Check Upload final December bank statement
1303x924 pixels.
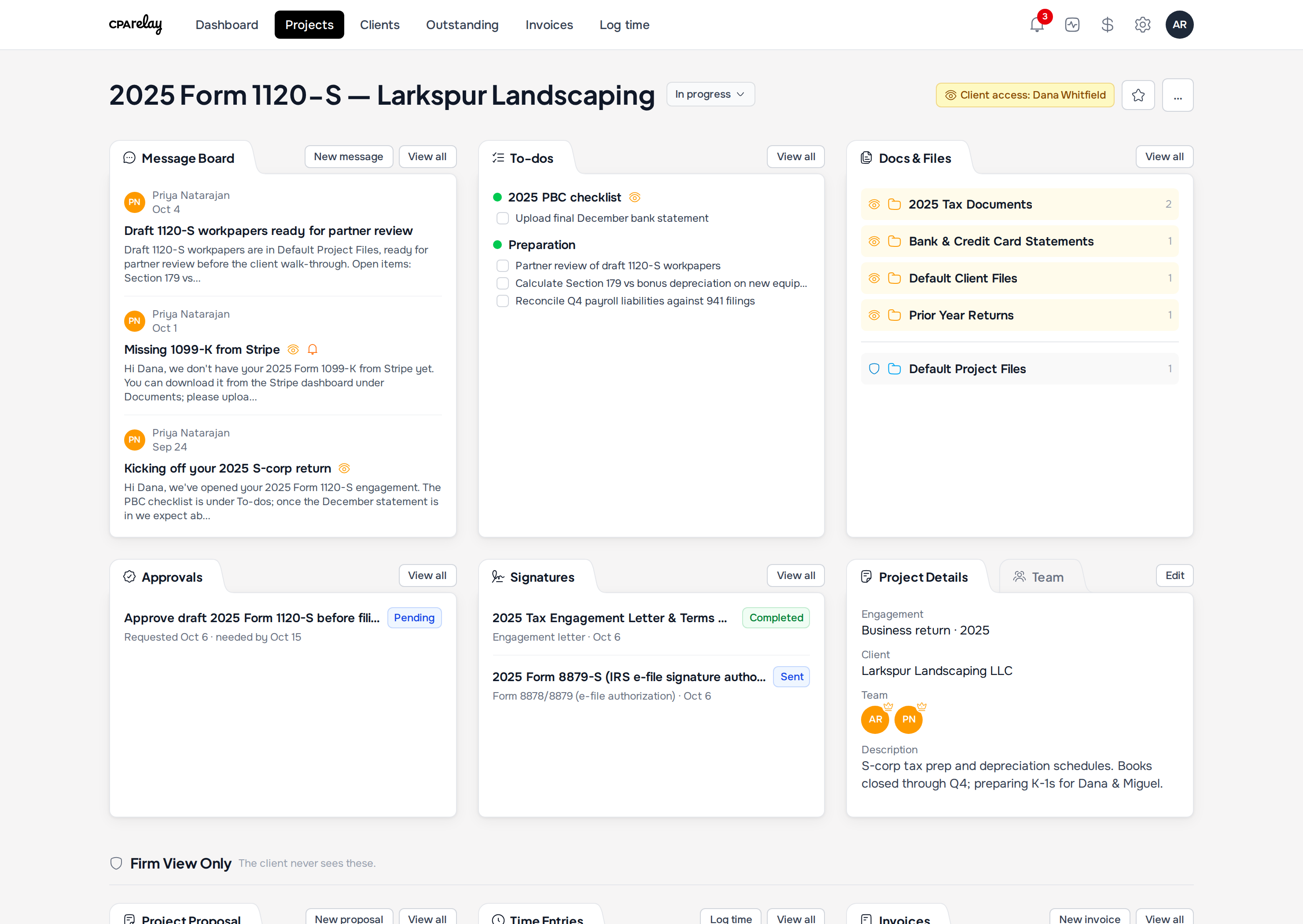[x=503, y=219]
